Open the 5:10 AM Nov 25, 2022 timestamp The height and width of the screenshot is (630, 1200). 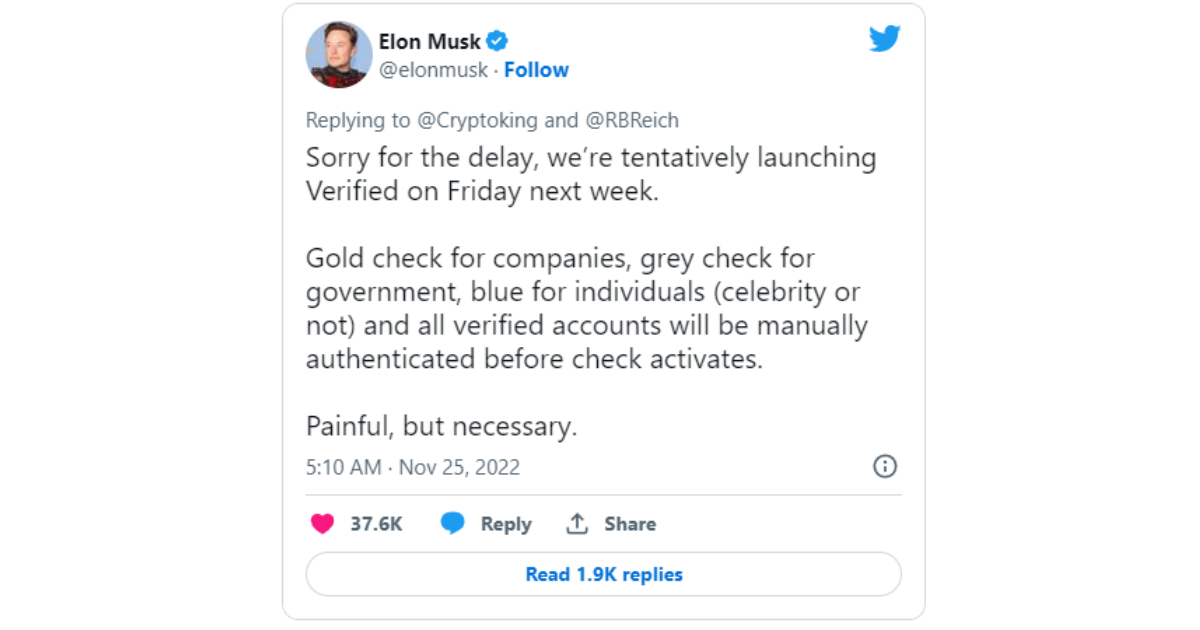tap(413, 467)
